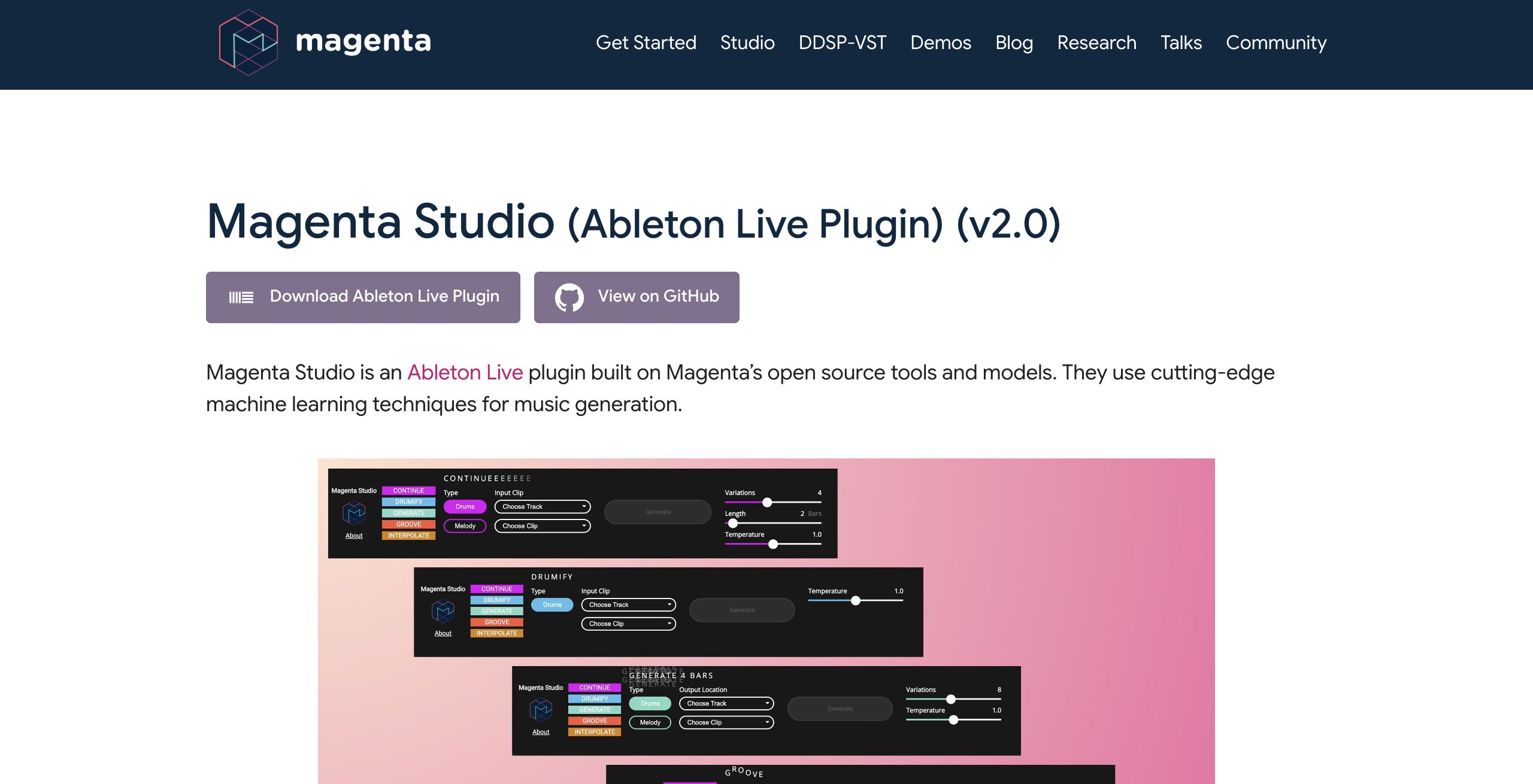
Task: Open the Studio nav item
Action: [x=747, y=42]
